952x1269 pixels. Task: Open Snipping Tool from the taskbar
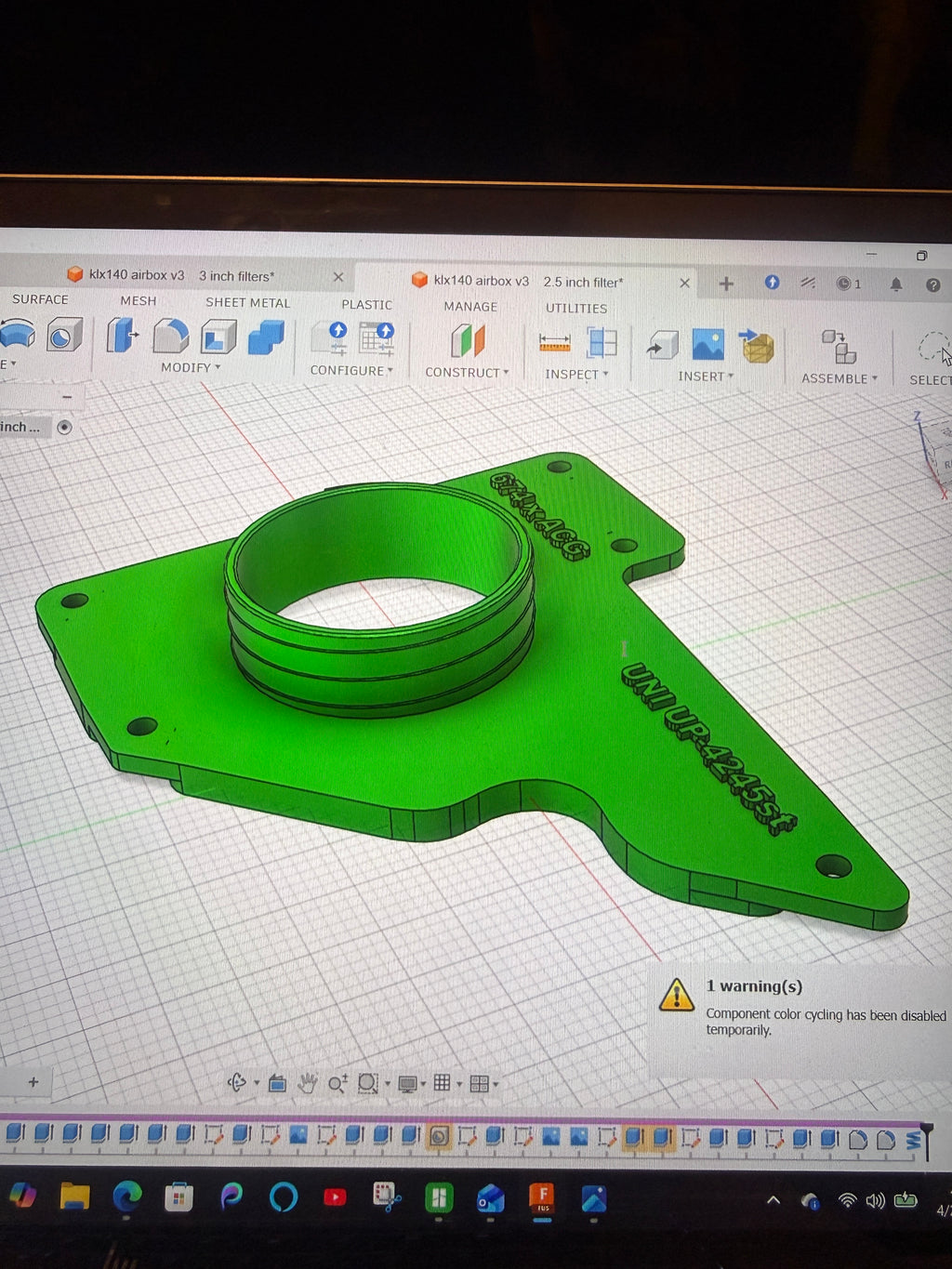(386, 1197)
